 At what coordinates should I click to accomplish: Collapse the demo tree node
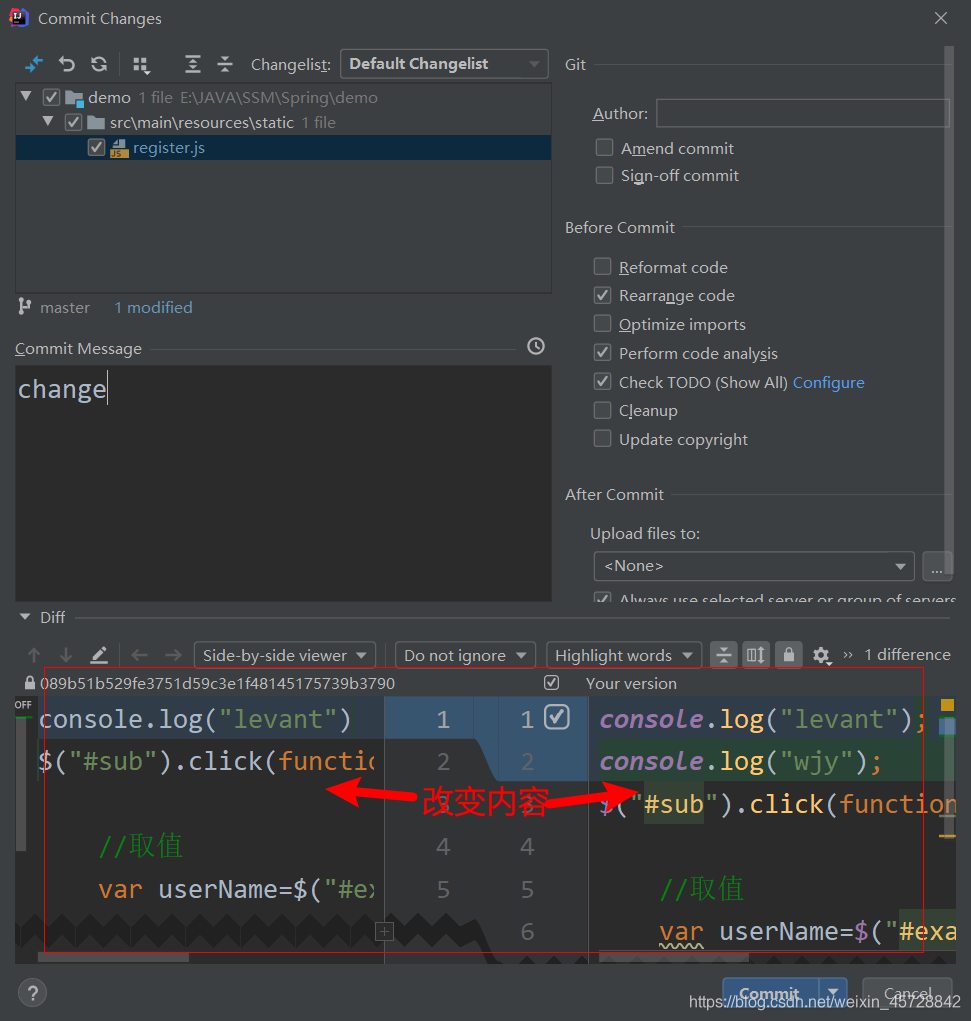click(x=26, y=96)
